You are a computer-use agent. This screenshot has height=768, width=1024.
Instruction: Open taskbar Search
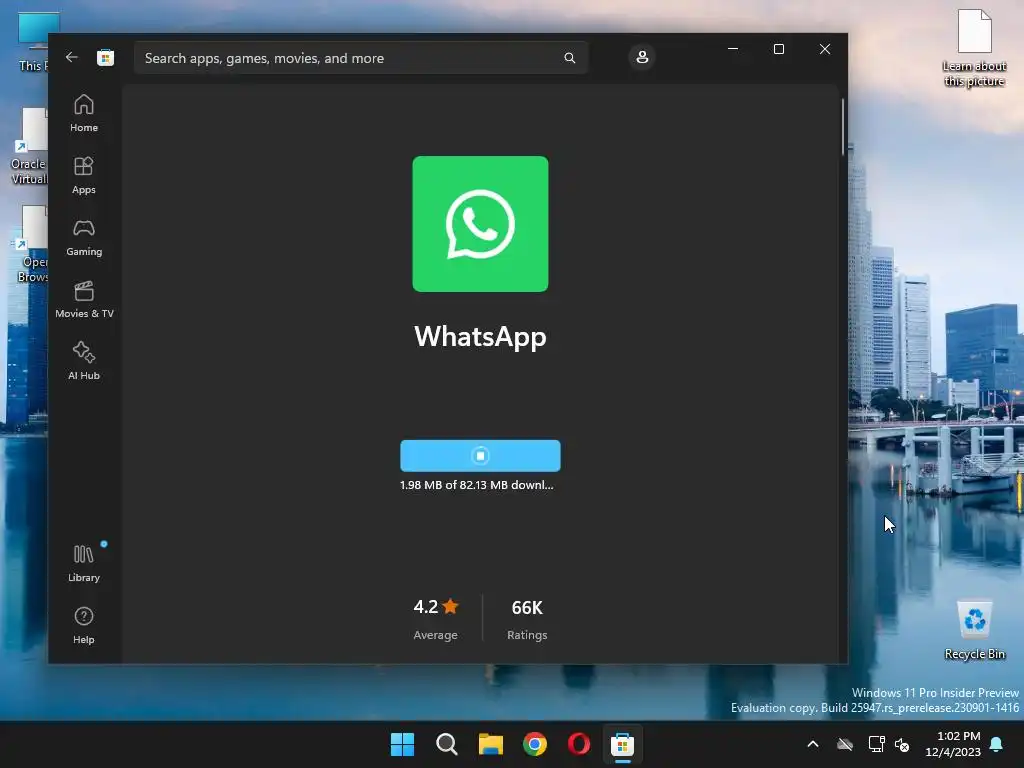pyautogui.click(x=447, y=744)
